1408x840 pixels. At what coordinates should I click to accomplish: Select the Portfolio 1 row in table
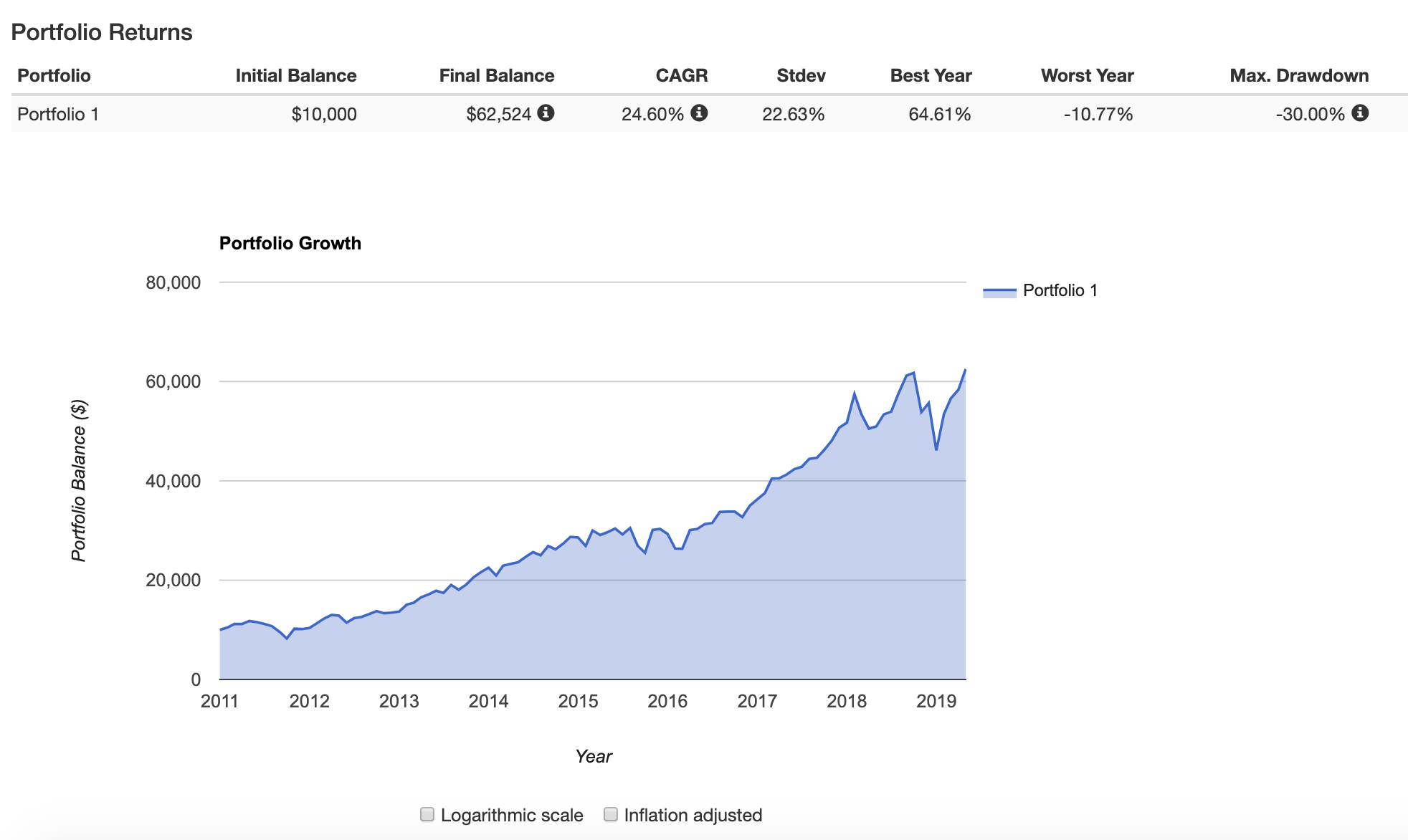pos(57,113)
